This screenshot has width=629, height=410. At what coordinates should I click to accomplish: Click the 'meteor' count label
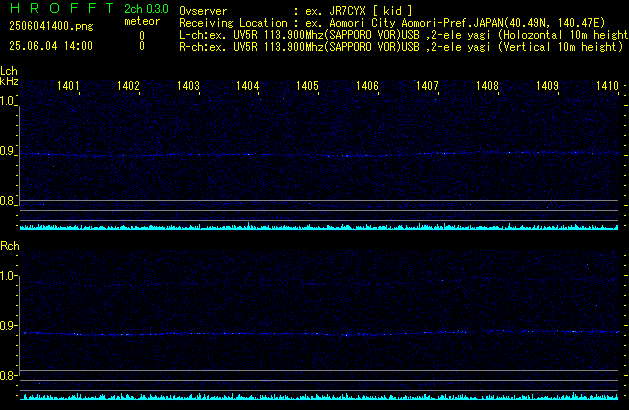(142, 21)
